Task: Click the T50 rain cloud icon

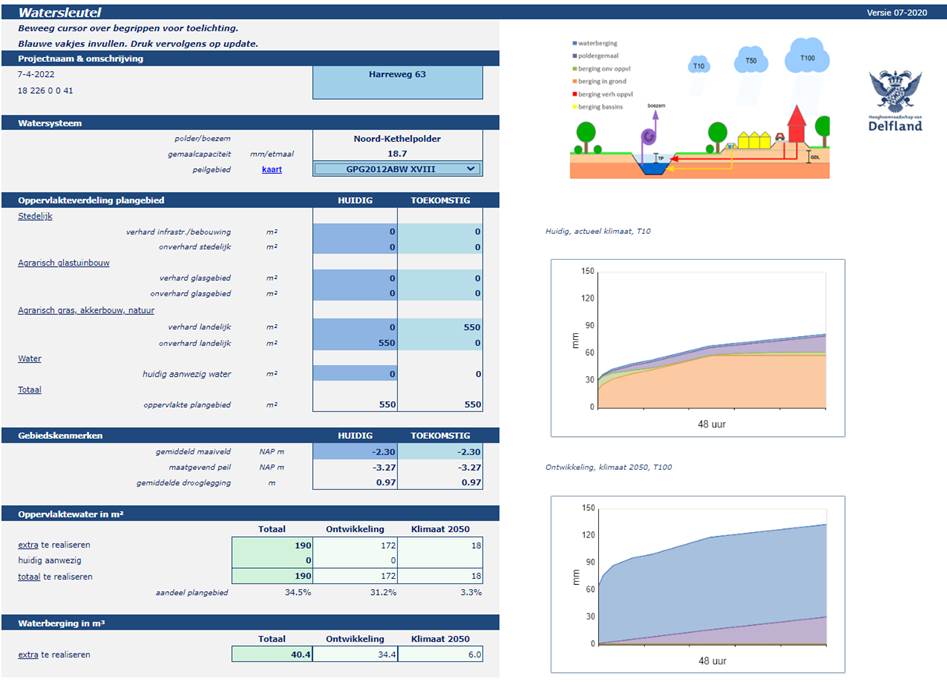Action: pos(751,60)
